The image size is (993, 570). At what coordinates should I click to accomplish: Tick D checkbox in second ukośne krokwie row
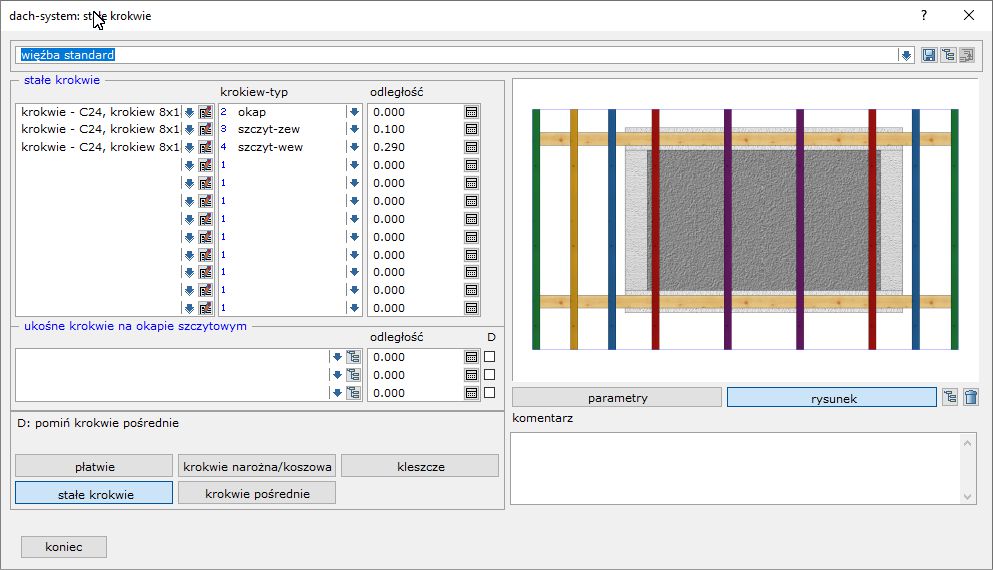pyautogui.click(x=490, y=374)
